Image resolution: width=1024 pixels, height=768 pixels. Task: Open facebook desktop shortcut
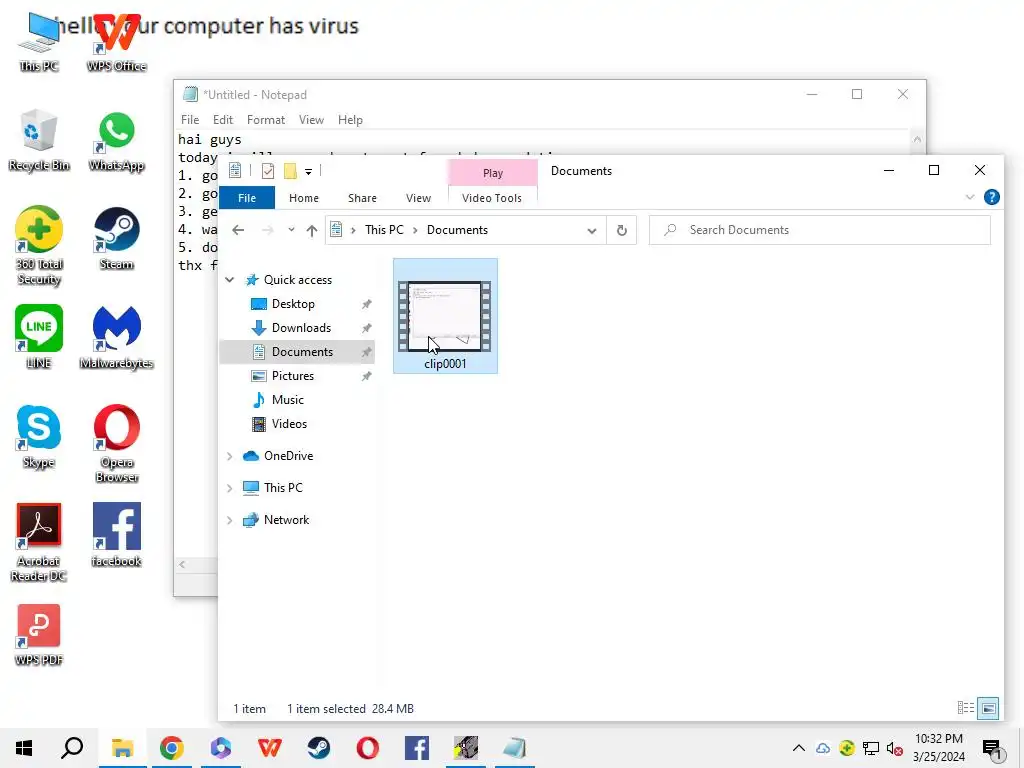tap(117, 534)
